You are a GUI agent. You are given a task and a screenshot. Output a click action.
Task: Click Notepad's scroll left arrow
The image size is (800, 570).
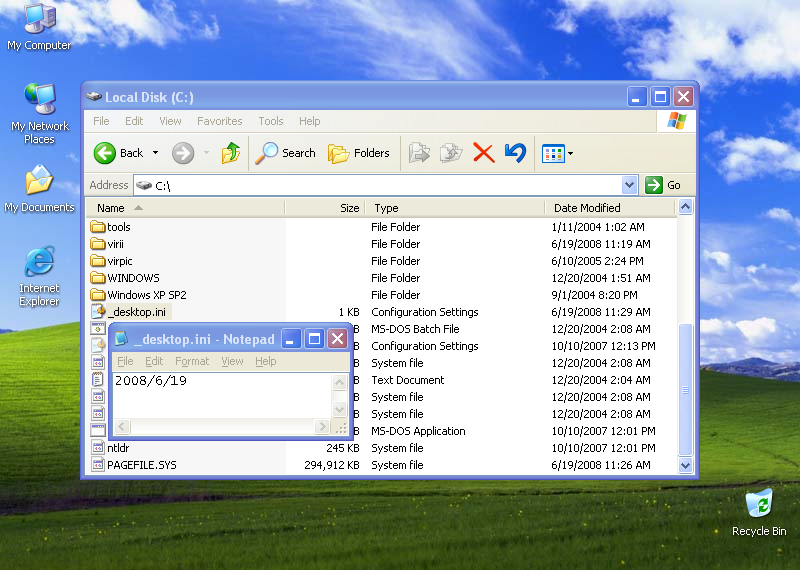(122, 426)
